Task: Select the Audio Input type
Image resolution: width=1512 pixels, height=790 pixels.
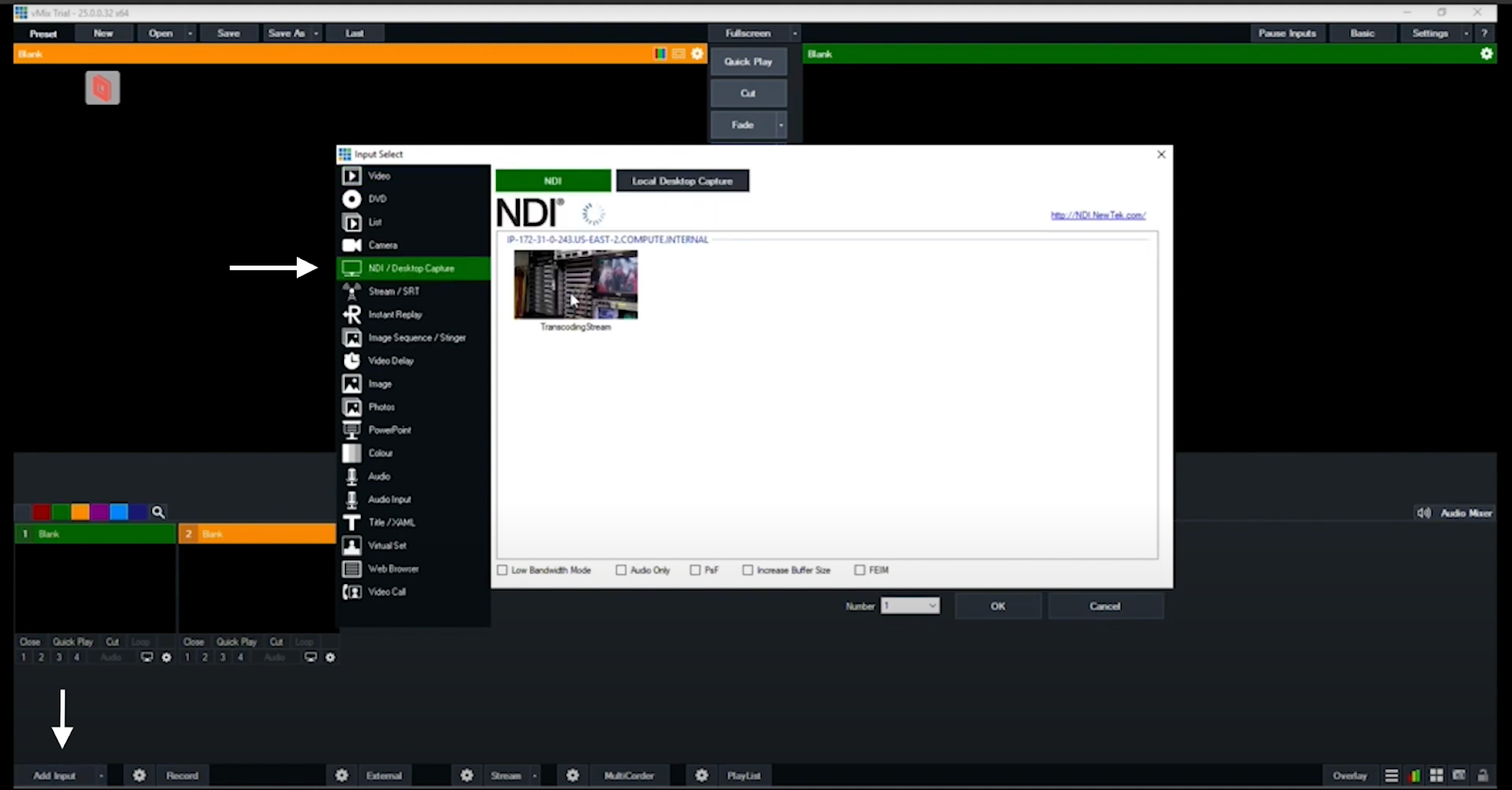Action: click(413, 500)
